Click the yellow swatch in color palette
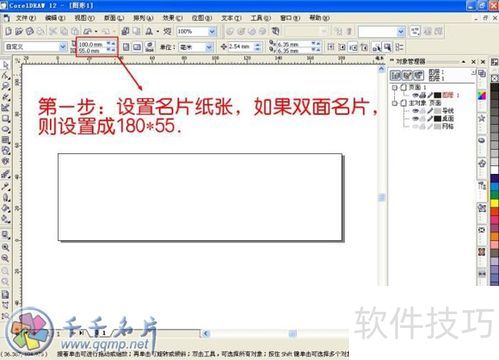Viewport: 499px width, 360px height. [495, 203]
